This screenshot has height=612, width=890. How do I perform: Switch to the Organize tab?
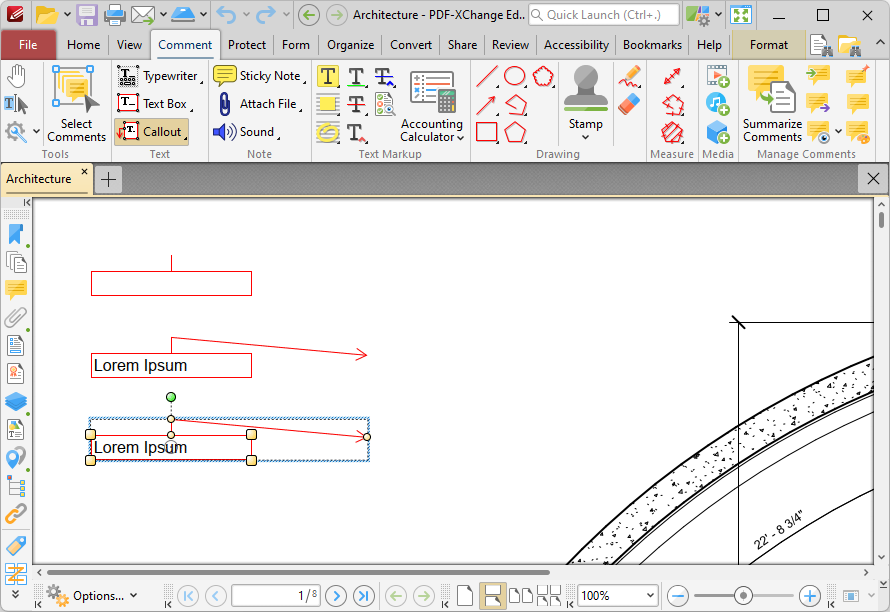click(x=350, y=45)
